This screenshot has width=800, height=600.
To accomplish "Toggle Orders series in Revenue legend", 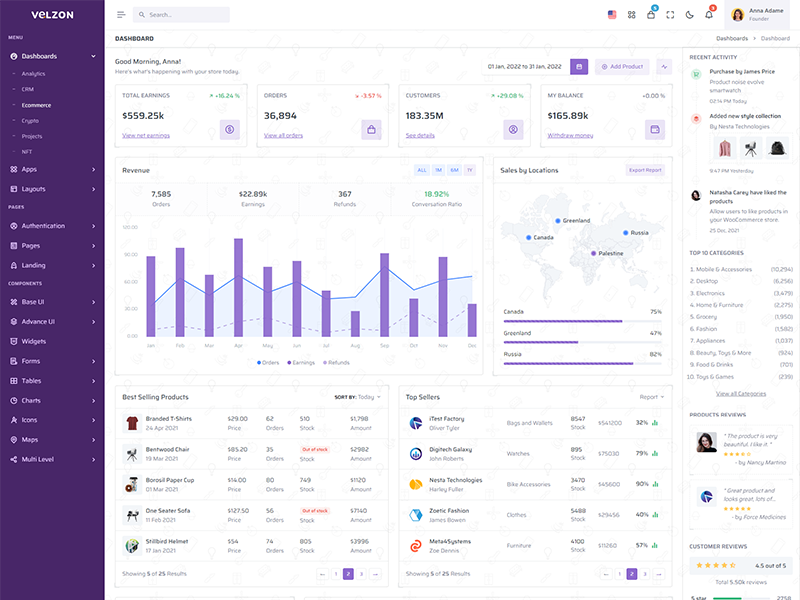I will coord(268,362).
